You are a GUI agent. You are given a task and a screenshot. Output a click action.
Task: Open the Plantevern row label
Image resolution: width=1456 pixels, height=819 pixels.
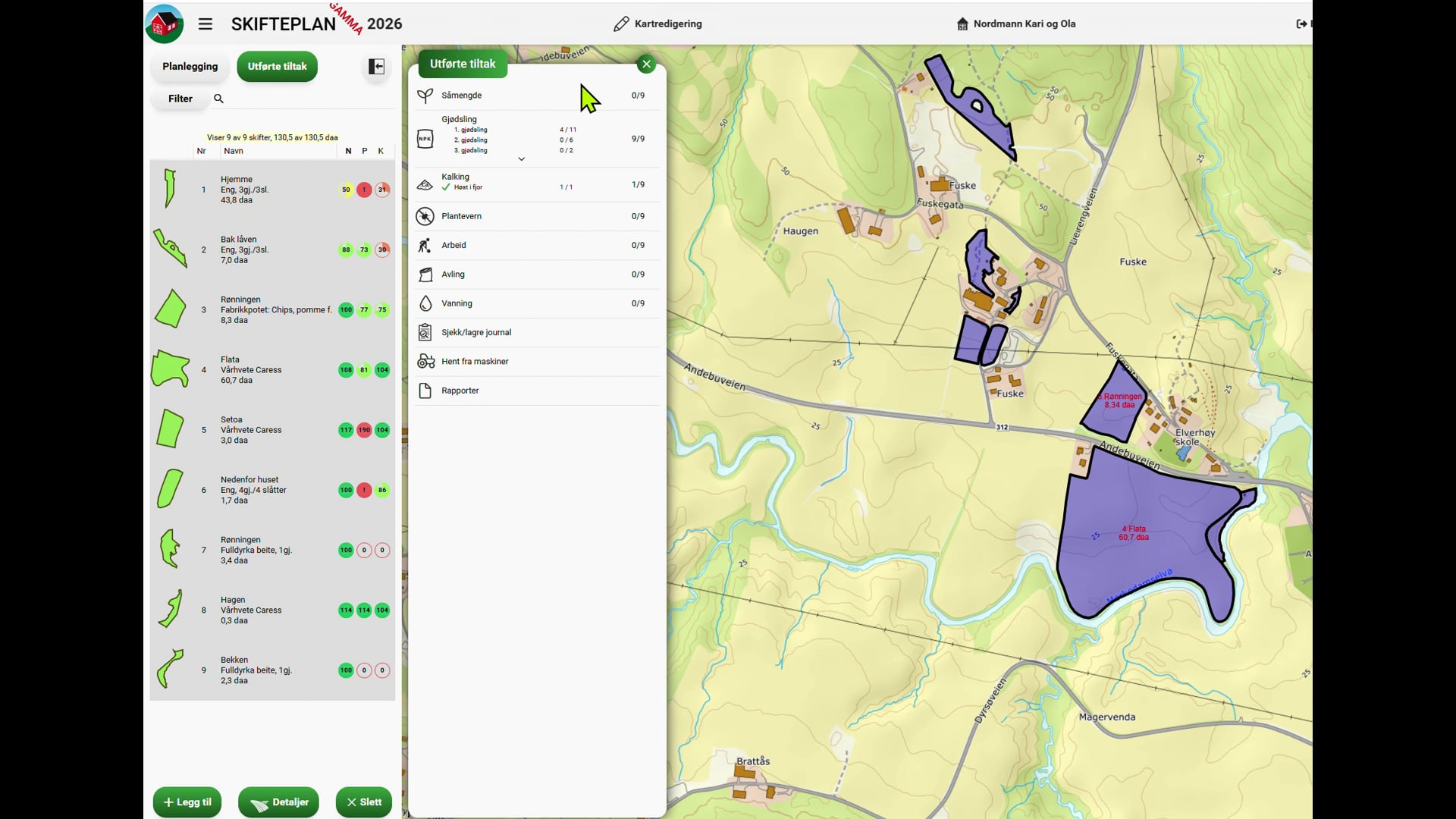pos(461,216)
